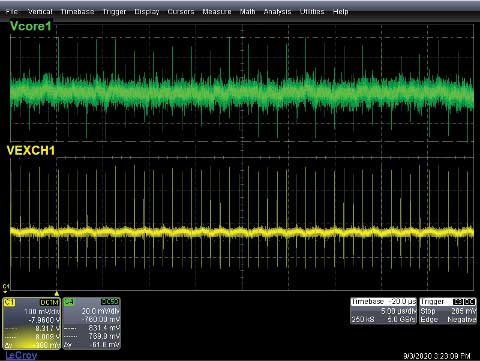
Task: Click the green C4 channel badge
Action: pos(68,302)
